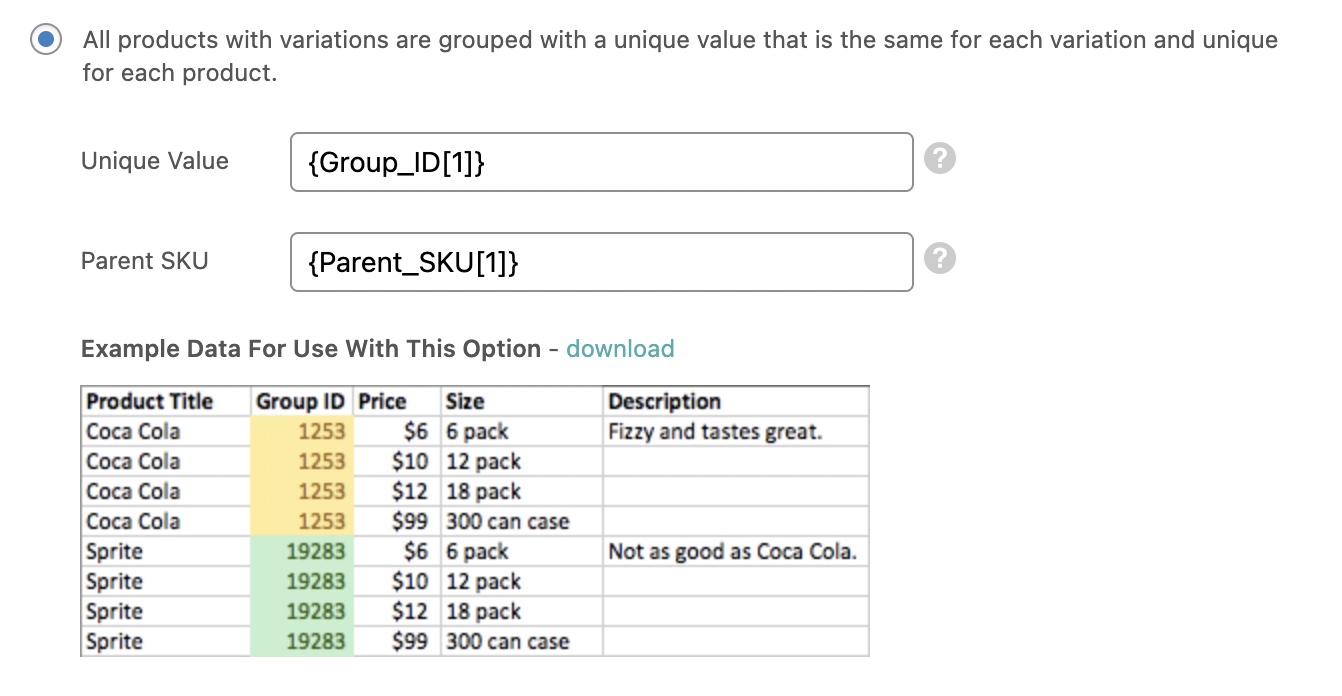This screenshot has width=1342, height=696.
Task: Click the Group ID column header
Action: (300, 402)
